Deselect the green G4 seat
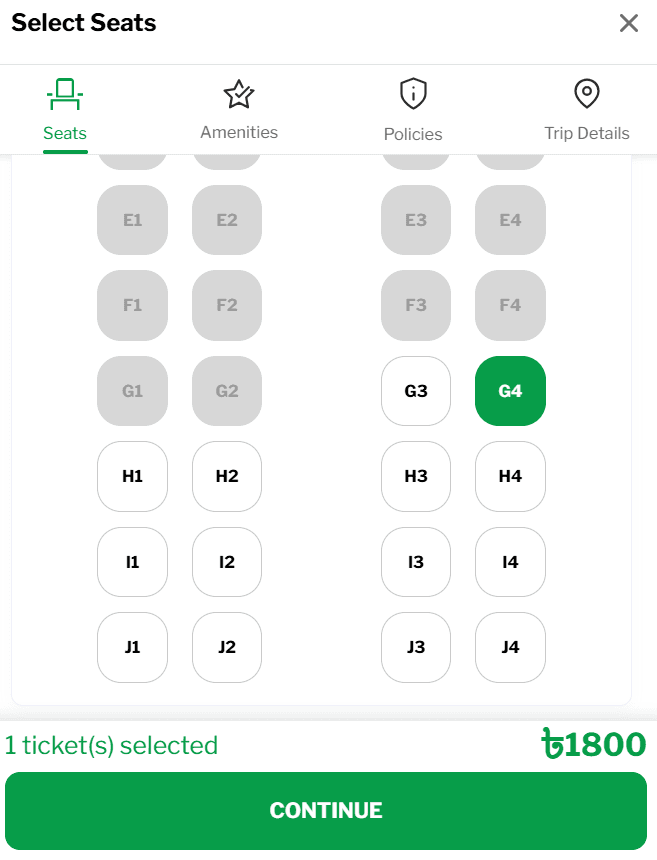The width and height of the screenshot is (657, 860). click(510, 391)
